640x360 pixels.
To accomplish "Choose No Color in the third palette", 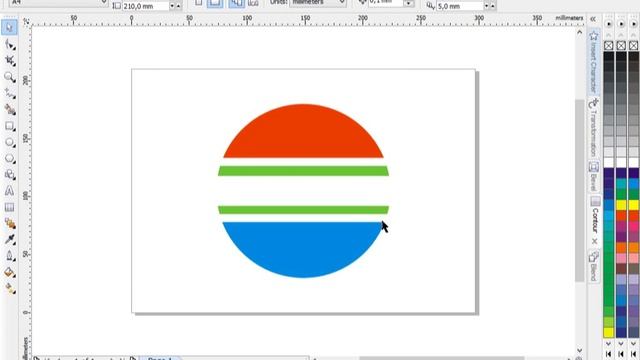I will tap(634, 45).
